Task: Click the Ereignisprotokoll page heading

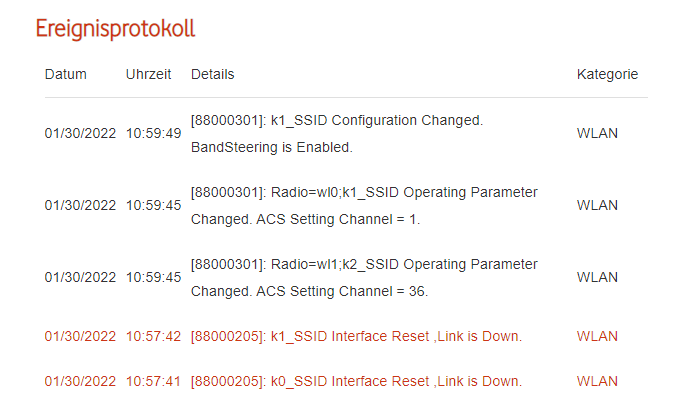Action: pos(115,28)
